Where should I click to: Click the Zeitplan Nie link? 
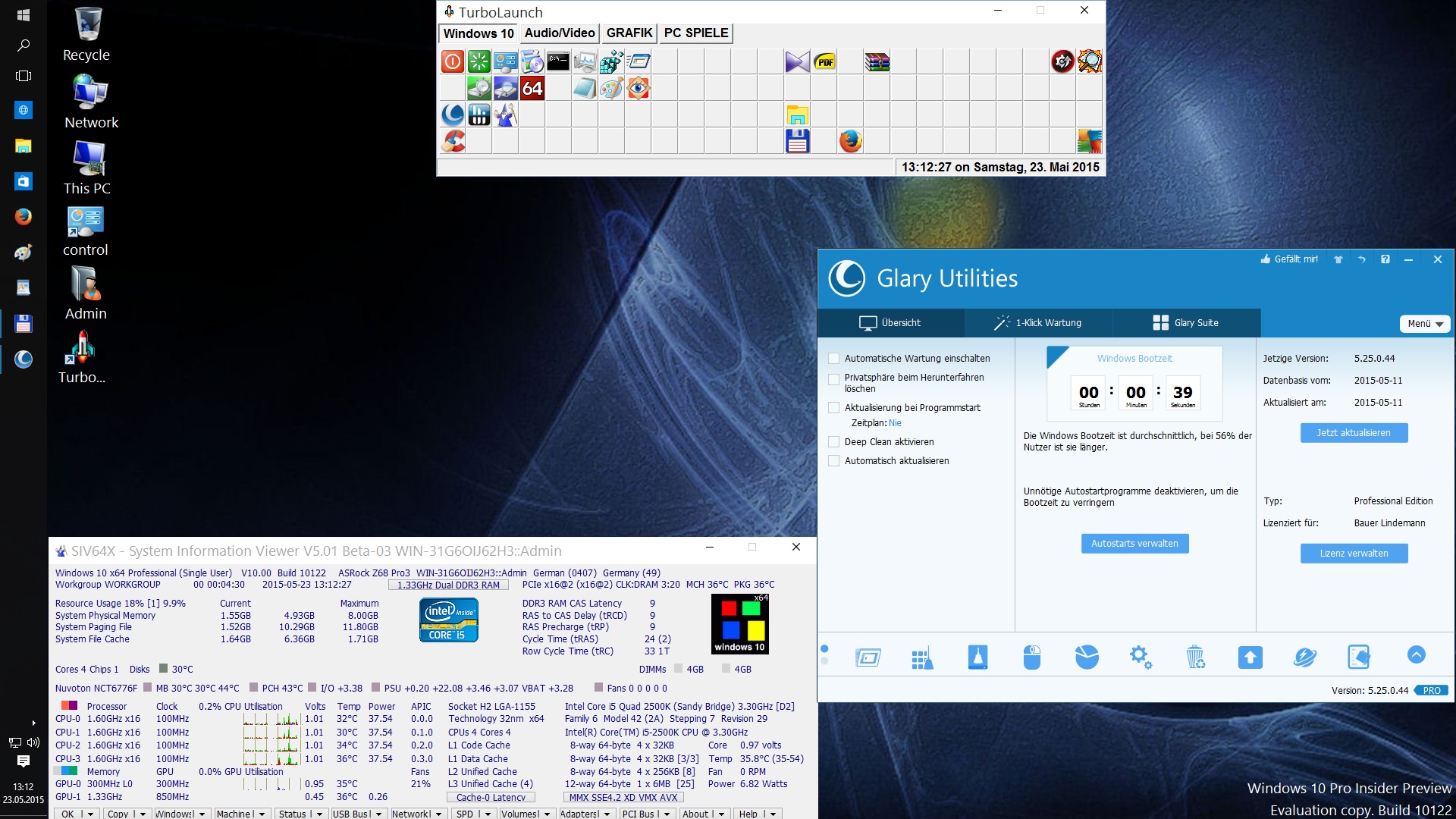[895, 423]
